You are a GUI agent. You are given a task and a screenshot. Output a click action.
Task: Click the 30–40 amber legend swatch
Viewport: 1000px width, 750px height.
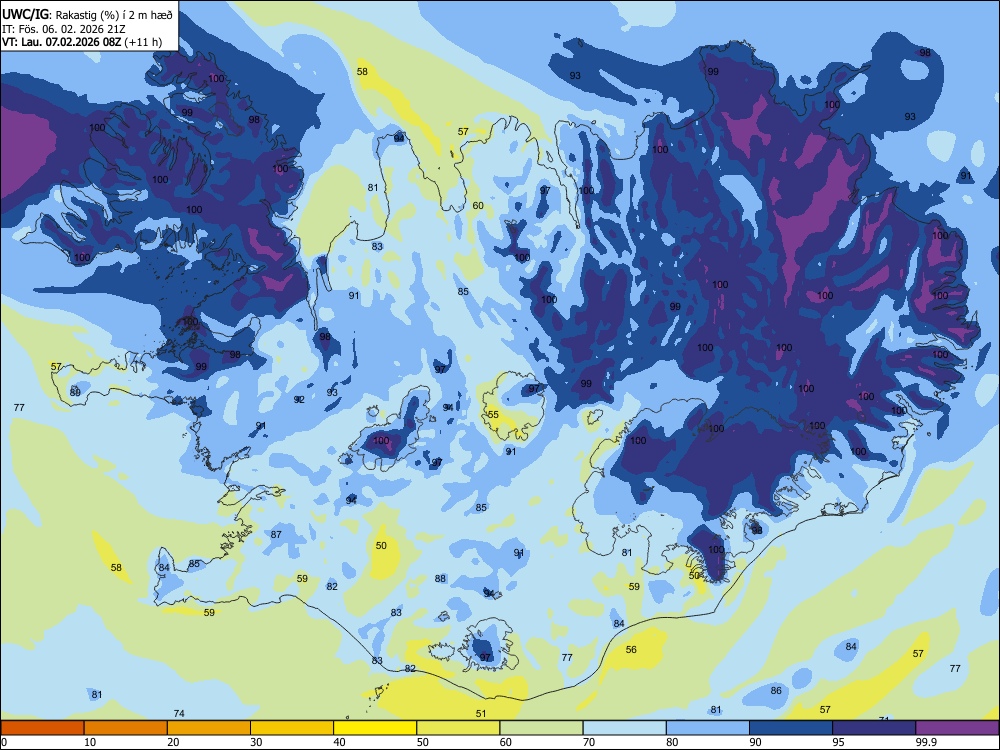pos(292,728)
